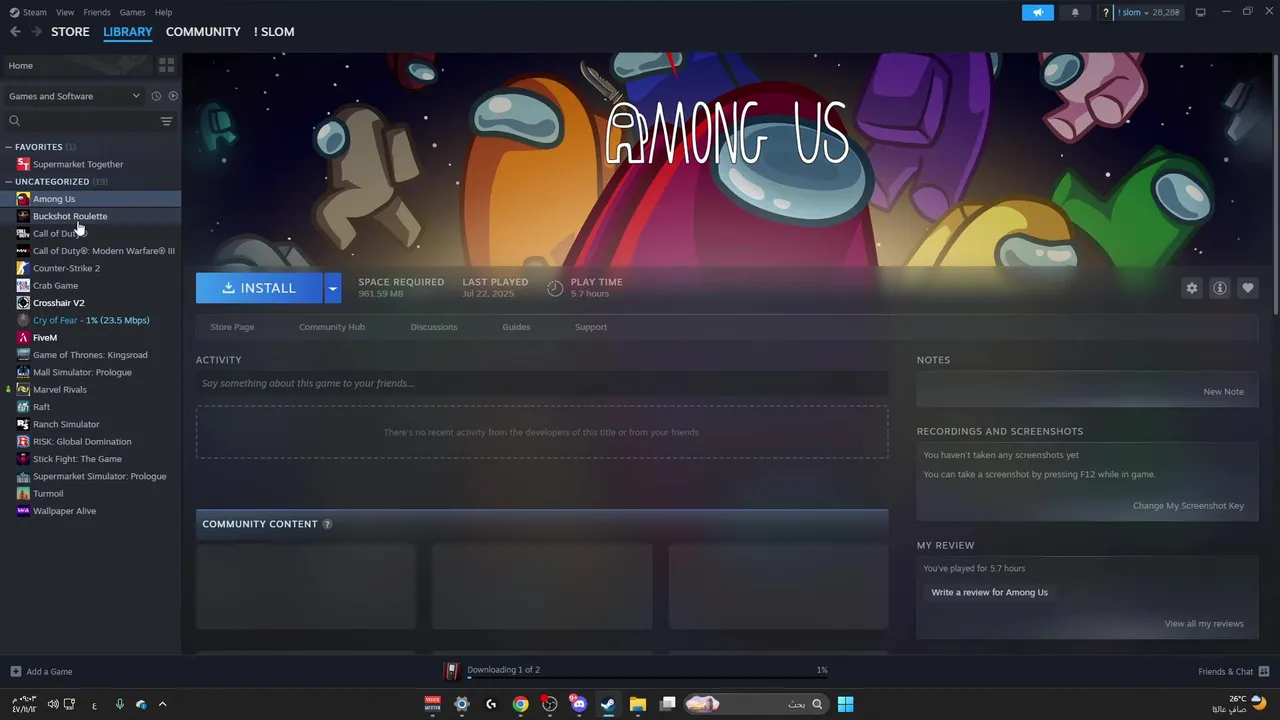Open Discord from the taskbar
This screenshot has width=1280, height=720.
pyautogui.click(x=578, y=704)
